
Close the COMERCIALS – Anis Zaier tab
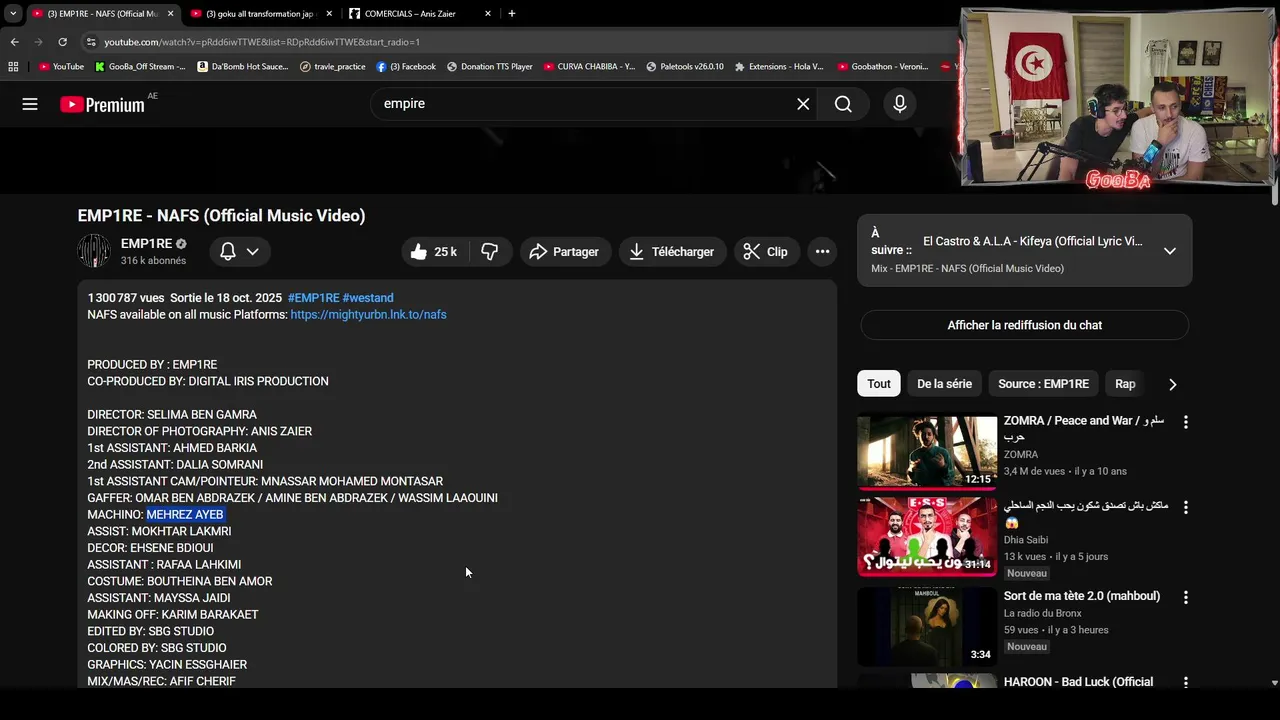point(488,14)
